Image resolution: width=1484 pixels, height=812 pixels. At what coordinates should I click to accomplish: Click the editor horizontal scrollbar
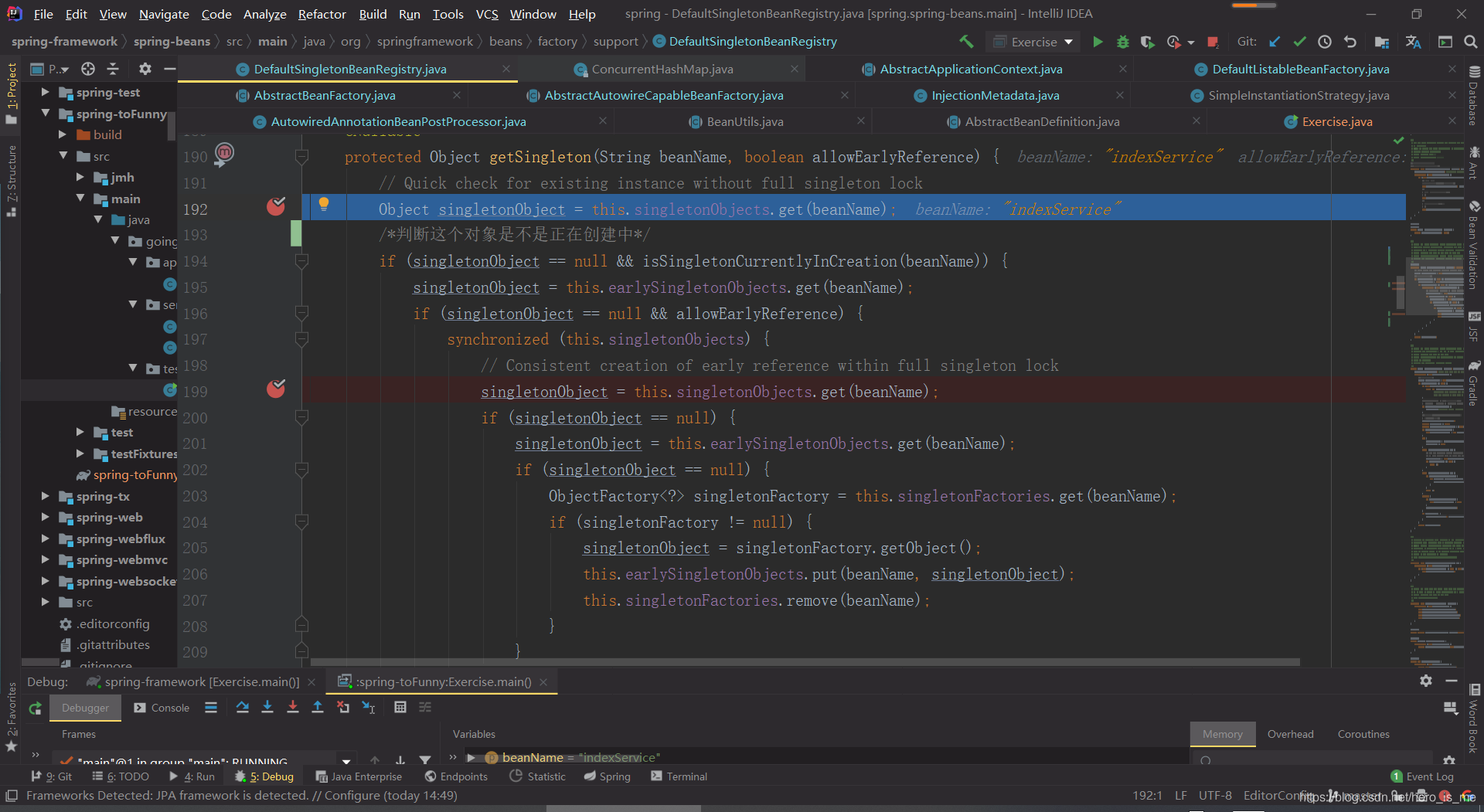pos(805,662)
